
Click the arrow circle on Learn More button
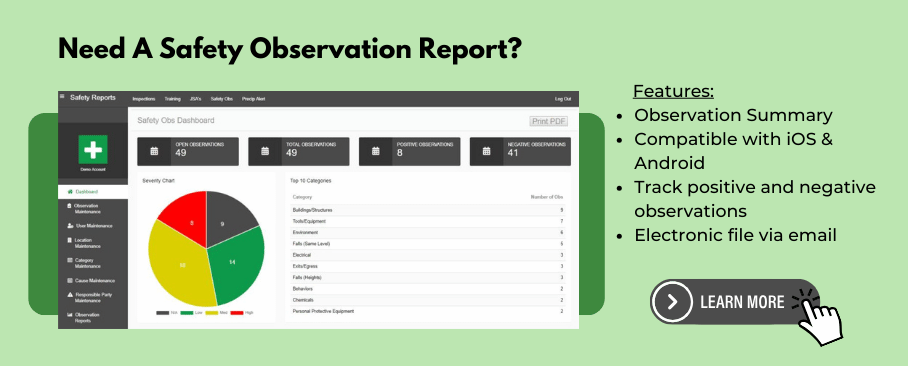tap(672, 302)
